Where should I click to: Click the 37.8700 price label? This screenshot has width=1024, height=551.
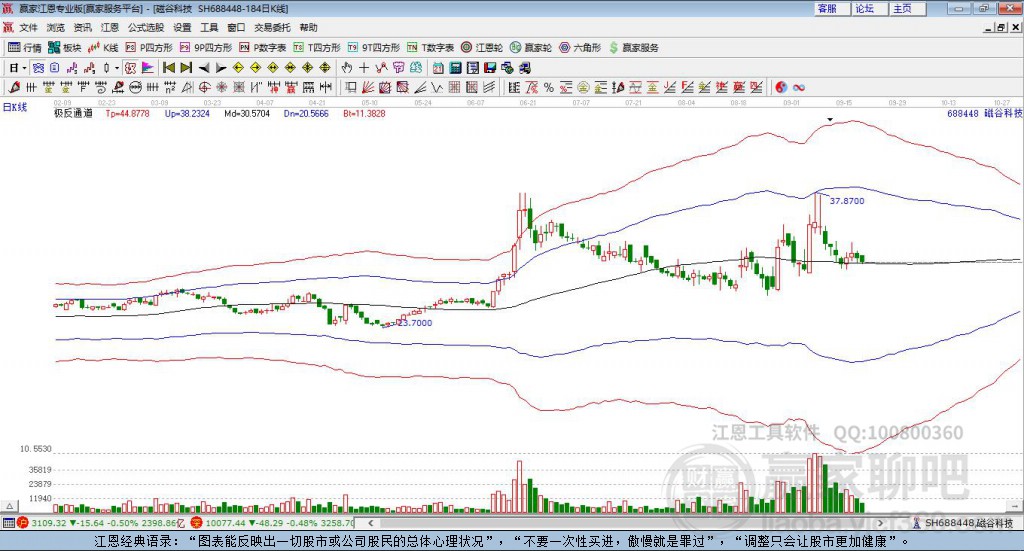pos(847,201)
